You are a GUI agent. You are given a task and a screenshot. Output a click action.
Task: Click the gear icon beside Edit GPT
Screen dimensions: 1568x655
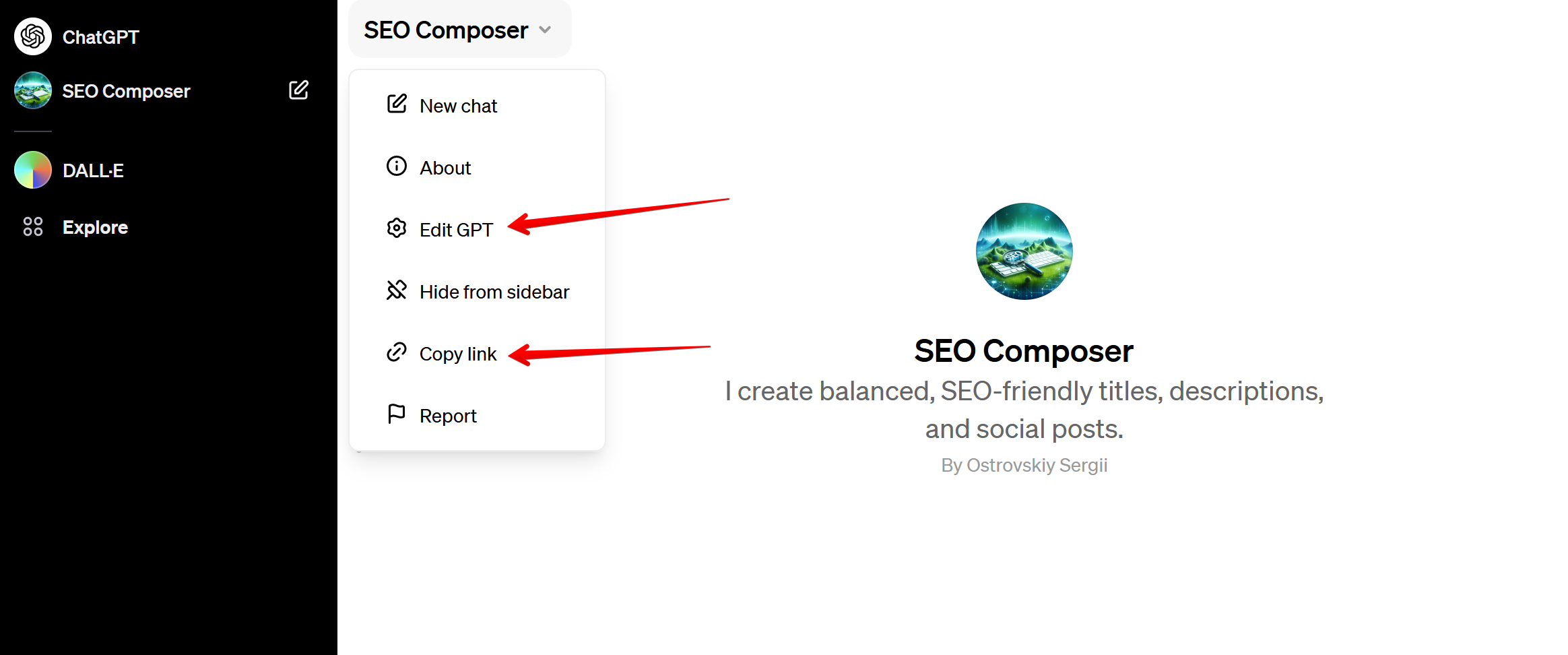click(x=397, y=228)
